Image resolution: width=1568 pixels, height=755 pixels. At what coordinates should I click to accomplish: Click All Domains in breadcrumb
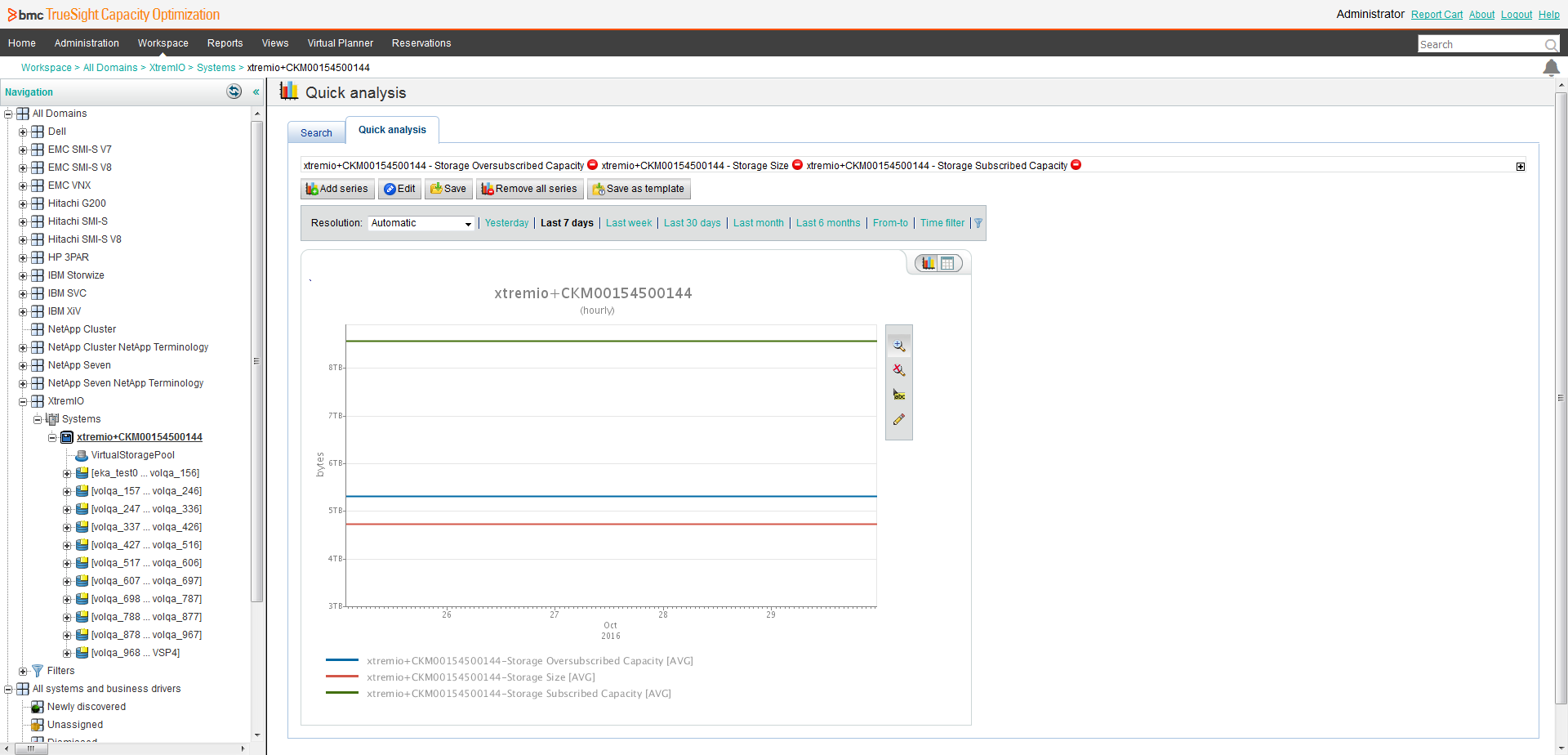110,68
